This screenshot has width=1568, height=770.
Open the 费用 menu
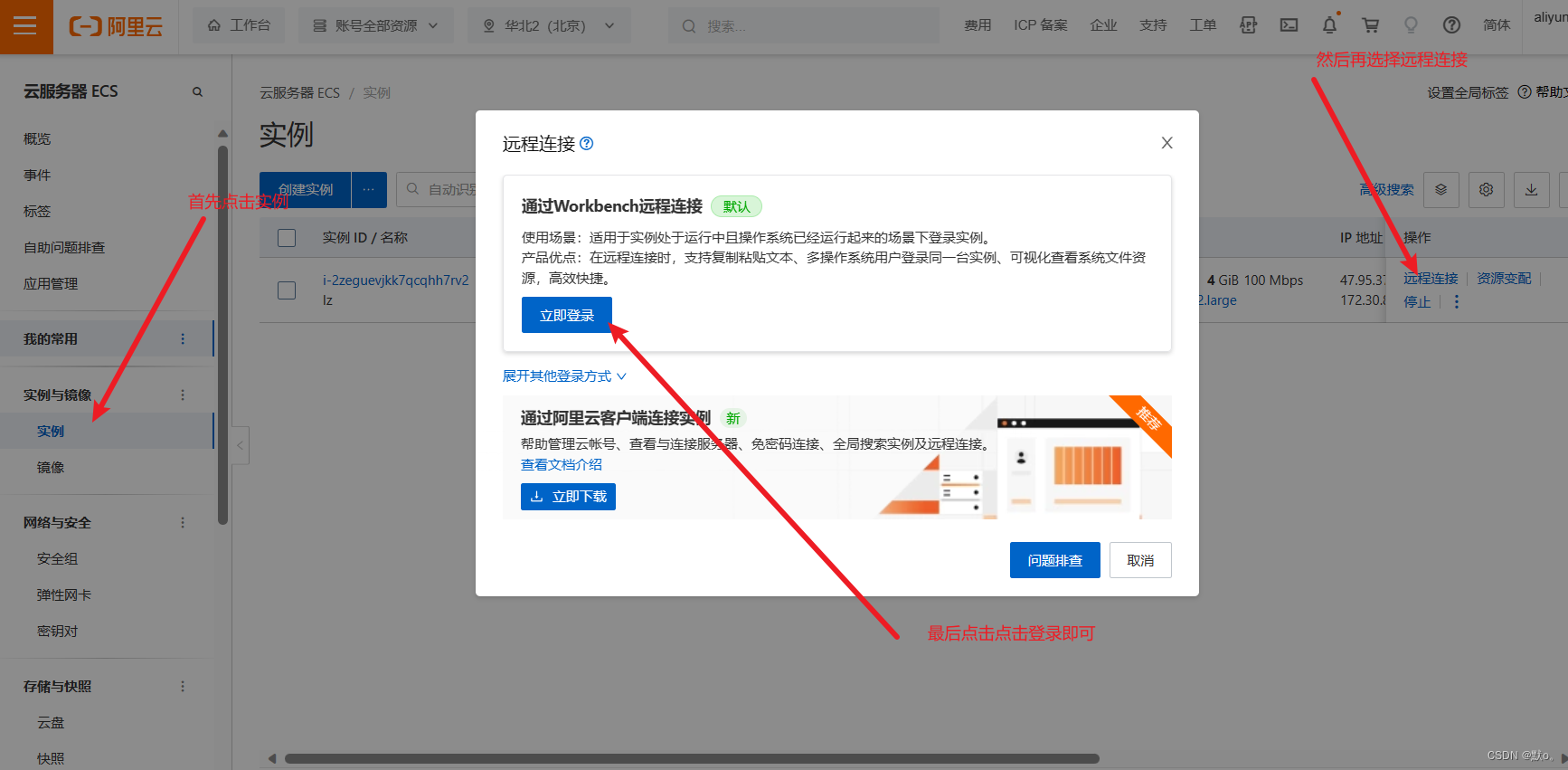click(978, 25)
